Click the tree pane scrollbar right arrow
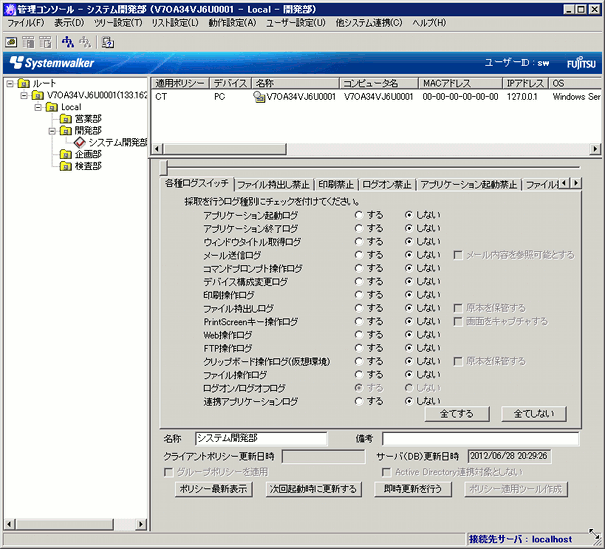Image resolution: width=605 pixels, height=549 pixels. point(141,524)
